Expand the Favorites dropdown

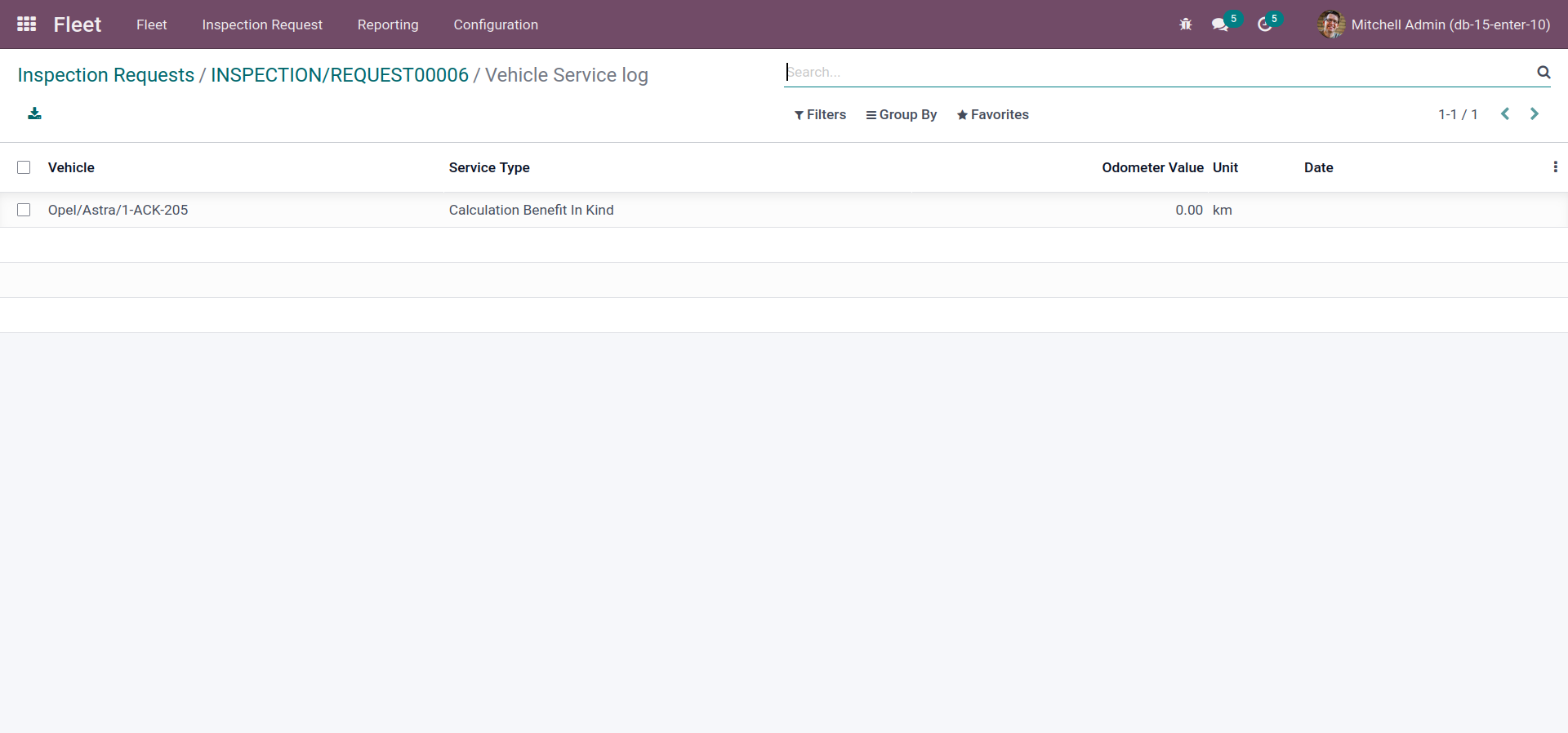point(993,115)
